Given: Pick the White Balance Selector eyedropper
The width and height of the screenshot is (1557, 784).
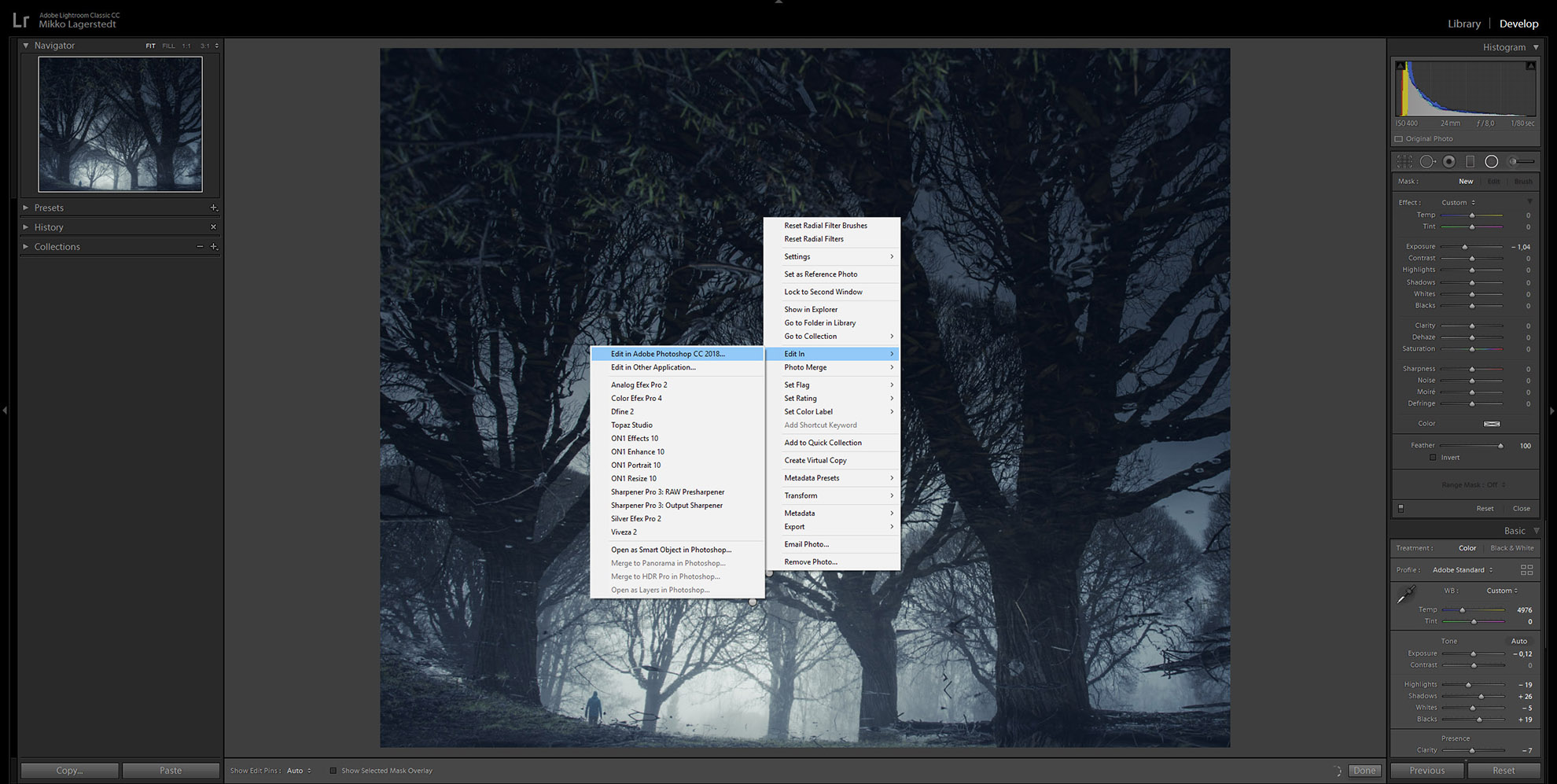Looking at the screenshot, I should [x=1406, y=595].
